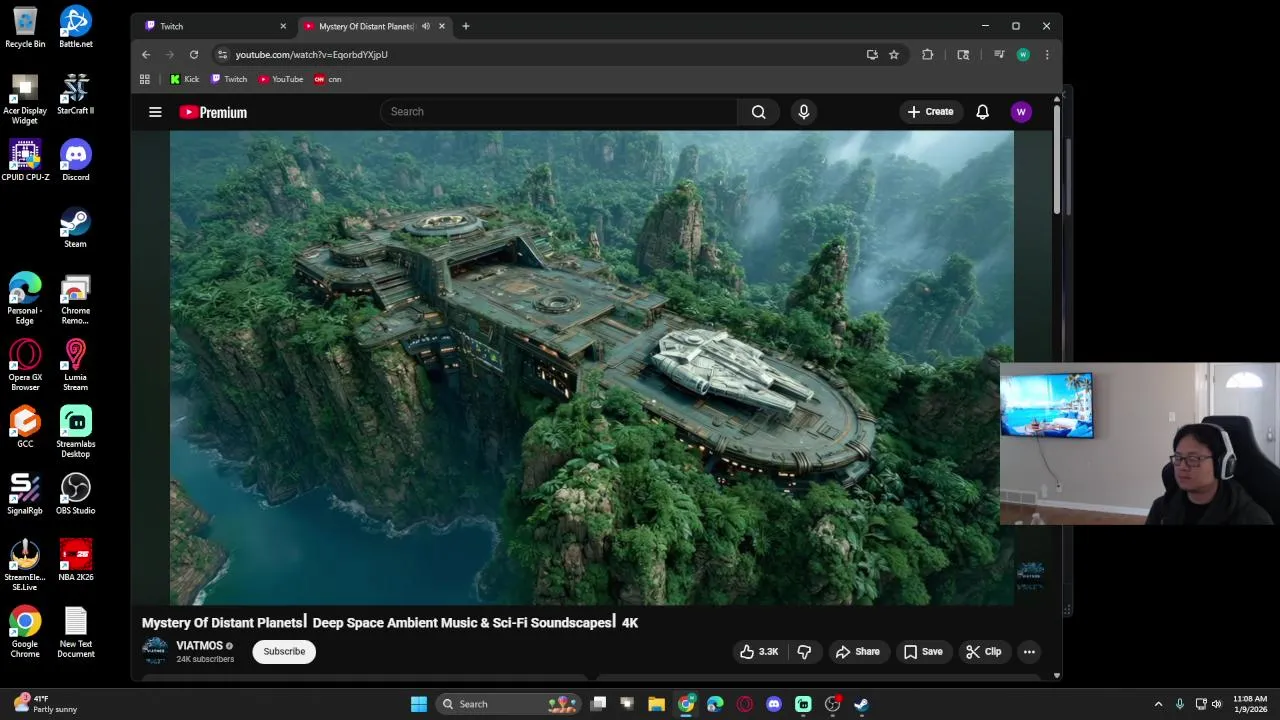Go to the YouTube Premium home logo

click(x=213, y=112)
